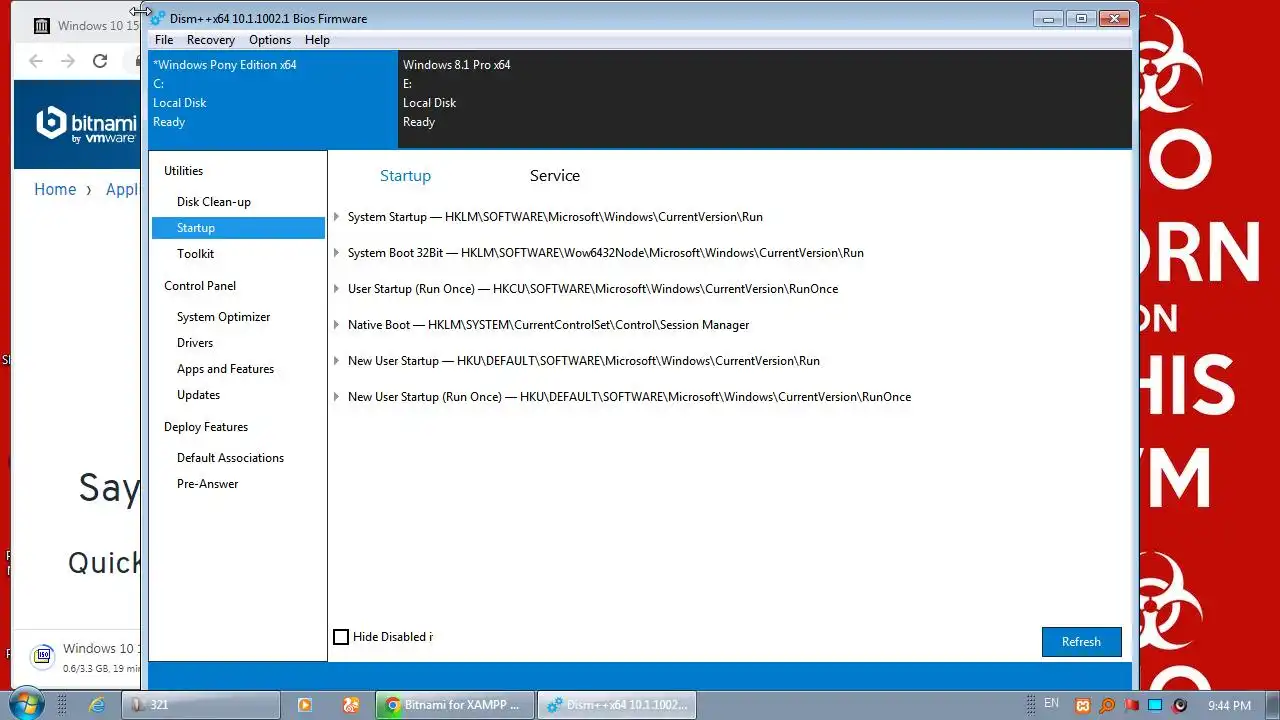The image size is (1280, 720).
Task: Open System Optimizer in the sidebar
Action: pyautogui.click(x=224, y=317)
